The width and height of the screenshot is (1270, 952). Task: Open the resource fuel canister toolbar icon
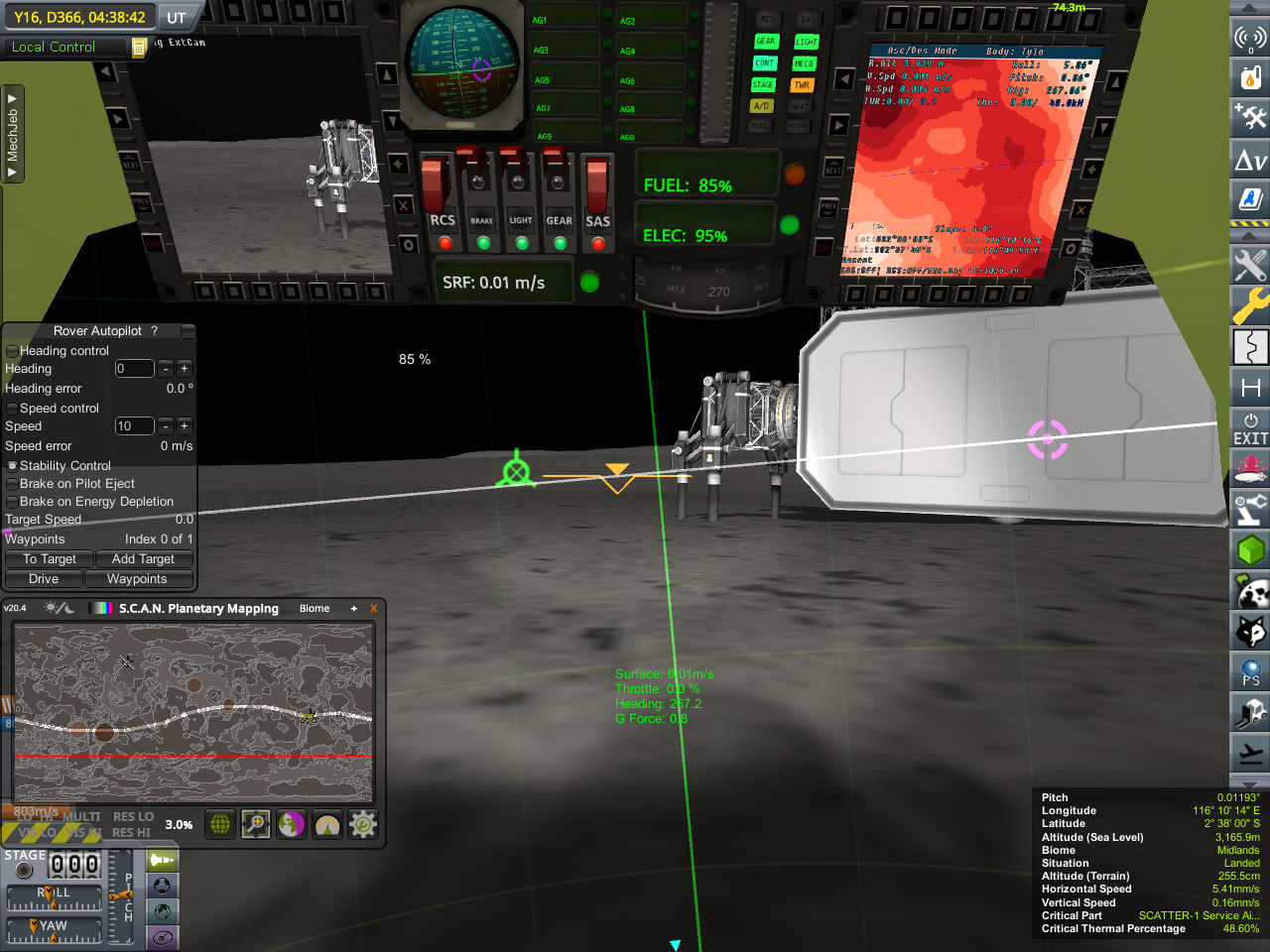coord(1250,76)
